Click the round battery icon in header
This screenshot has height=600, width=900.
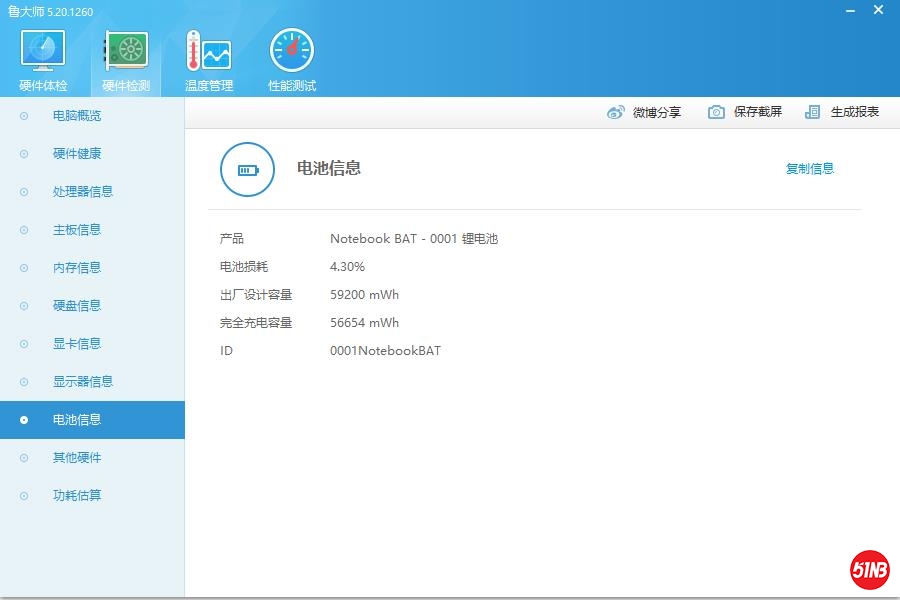point(247,170)
